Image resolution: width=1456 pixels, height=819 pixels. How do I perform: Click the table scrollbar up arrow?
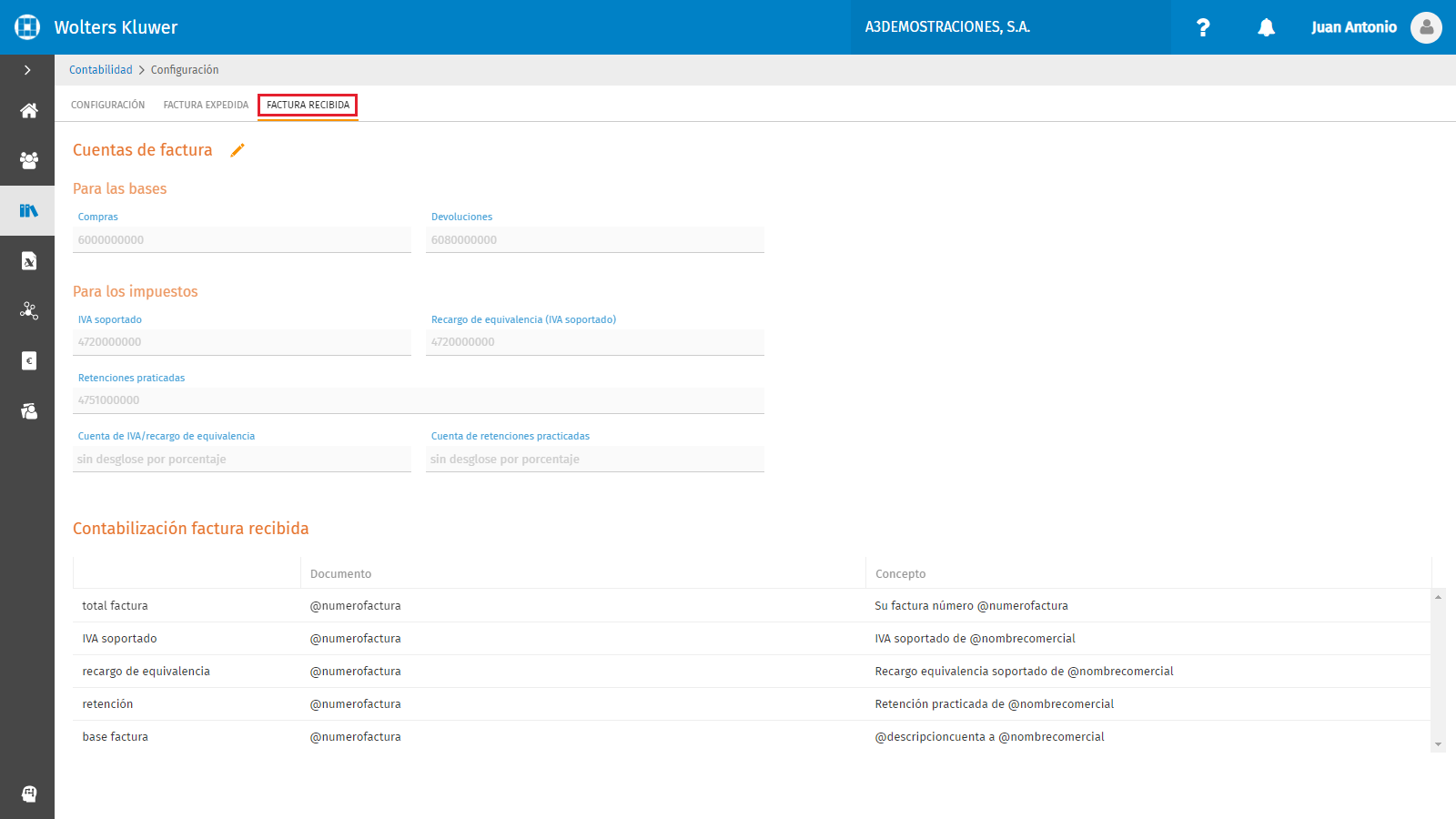point(1439,597)
